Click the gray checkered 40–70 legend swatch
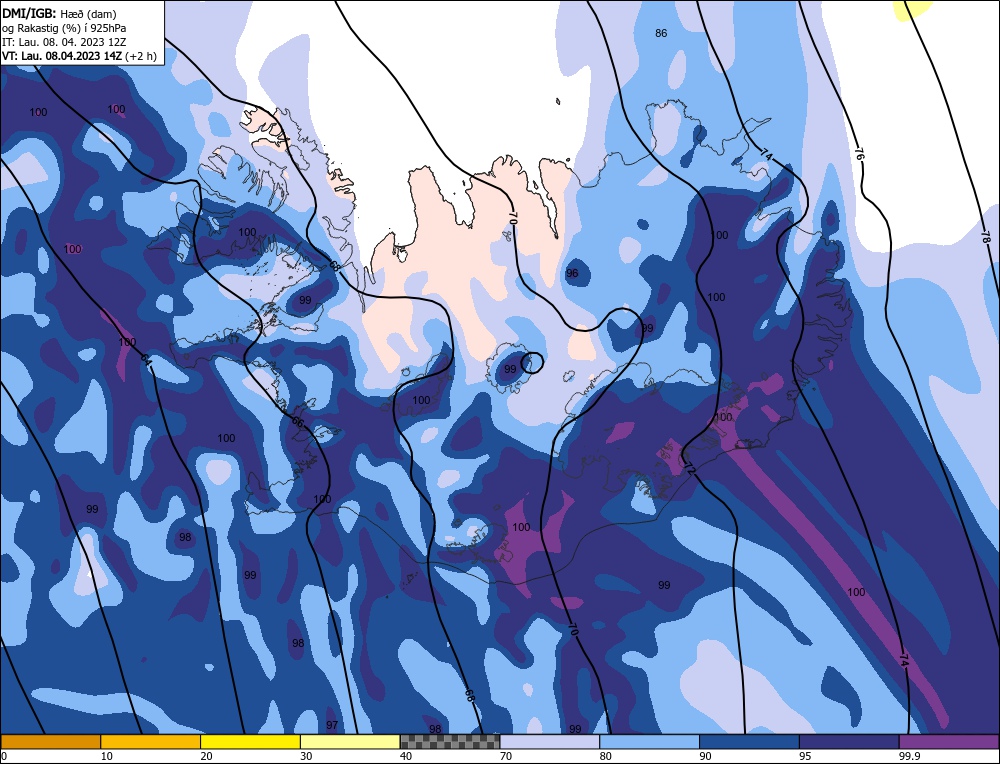Image resolution: width=1000 pixels, height=764 pixels. click(450, 741)
